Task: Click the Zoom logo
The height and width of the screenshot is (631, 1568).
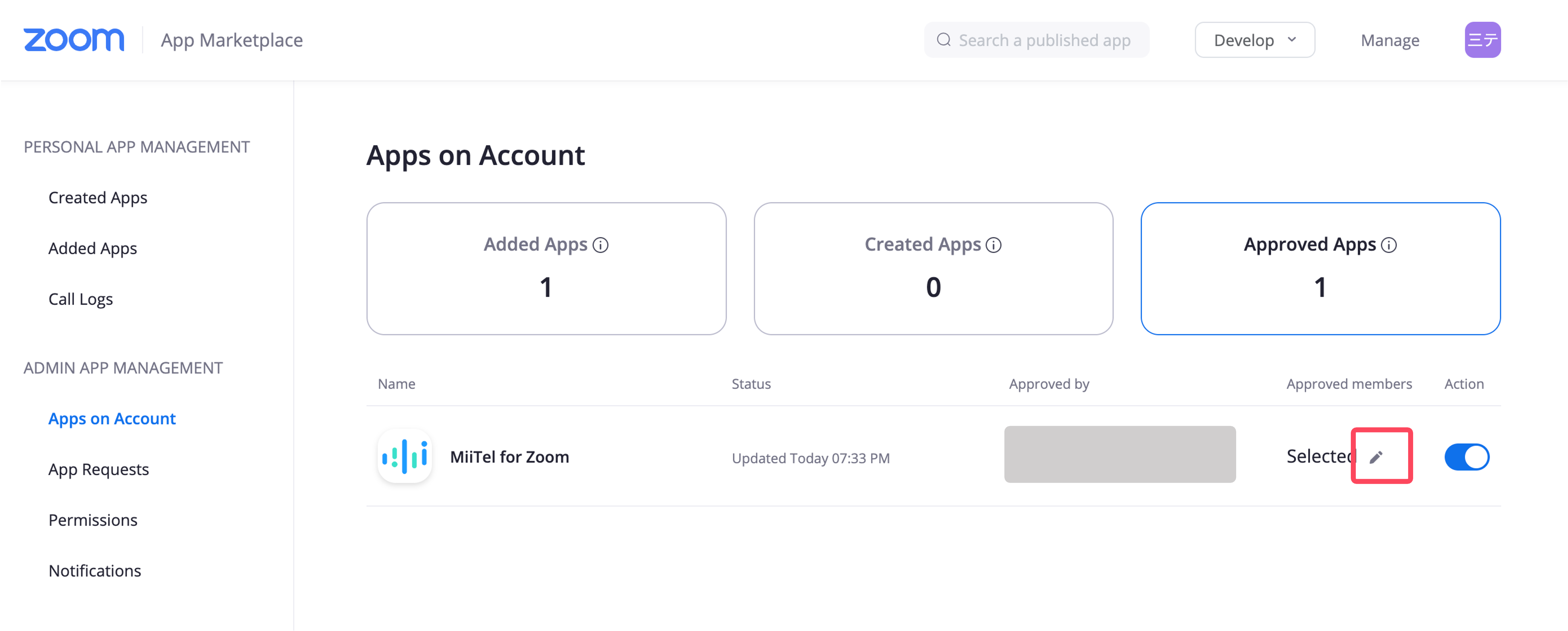Action: tap(74, 40)
